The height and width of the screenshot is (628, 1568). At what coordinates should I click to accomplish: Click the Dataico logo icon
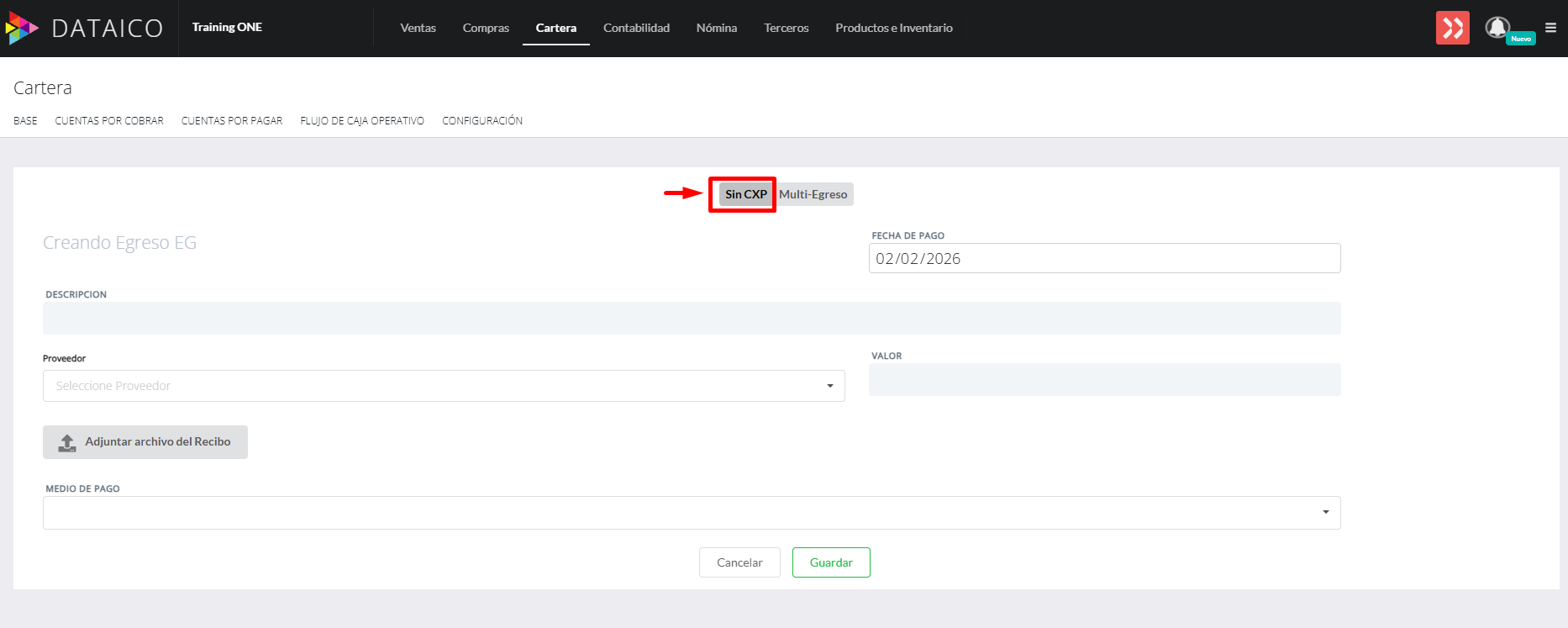click(22, 28)
